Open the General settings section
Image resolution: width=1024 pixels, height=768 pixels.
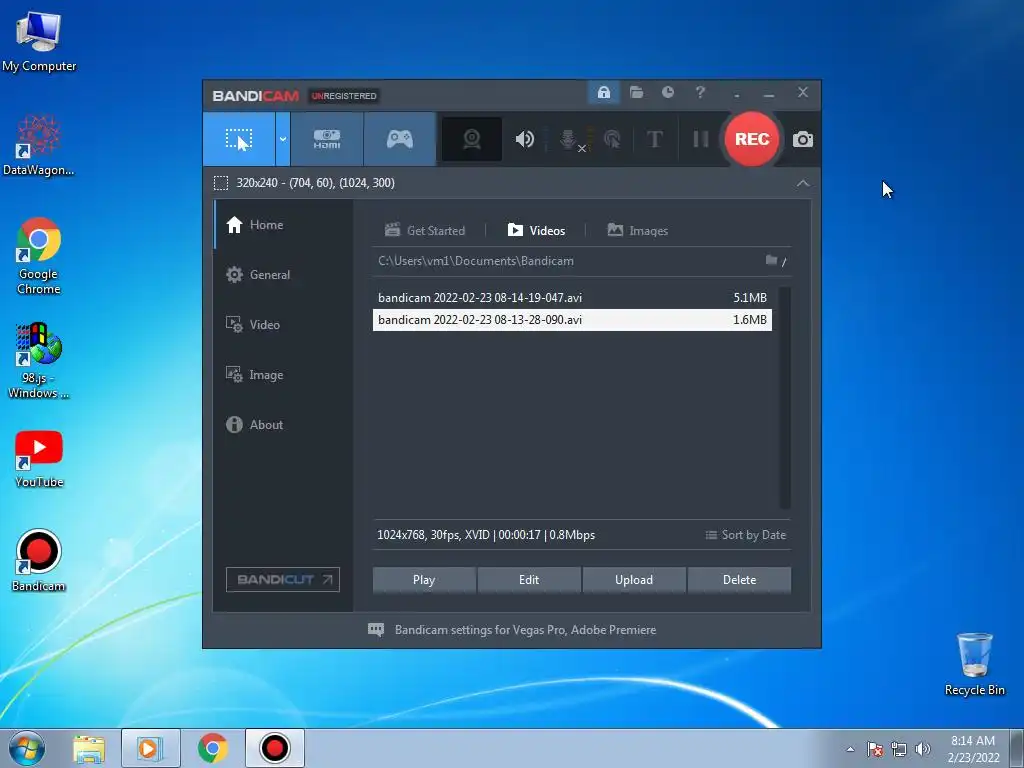(x=283, y=275)
